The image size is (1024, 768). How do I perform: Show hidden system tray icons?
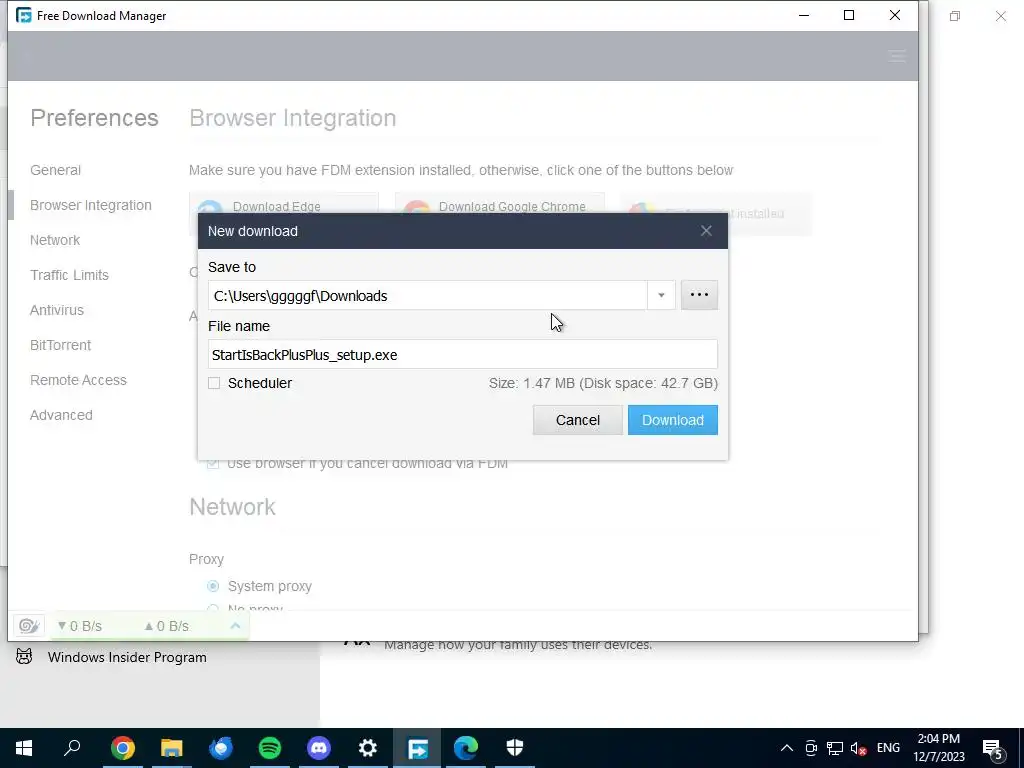click(x=787, y=748)
